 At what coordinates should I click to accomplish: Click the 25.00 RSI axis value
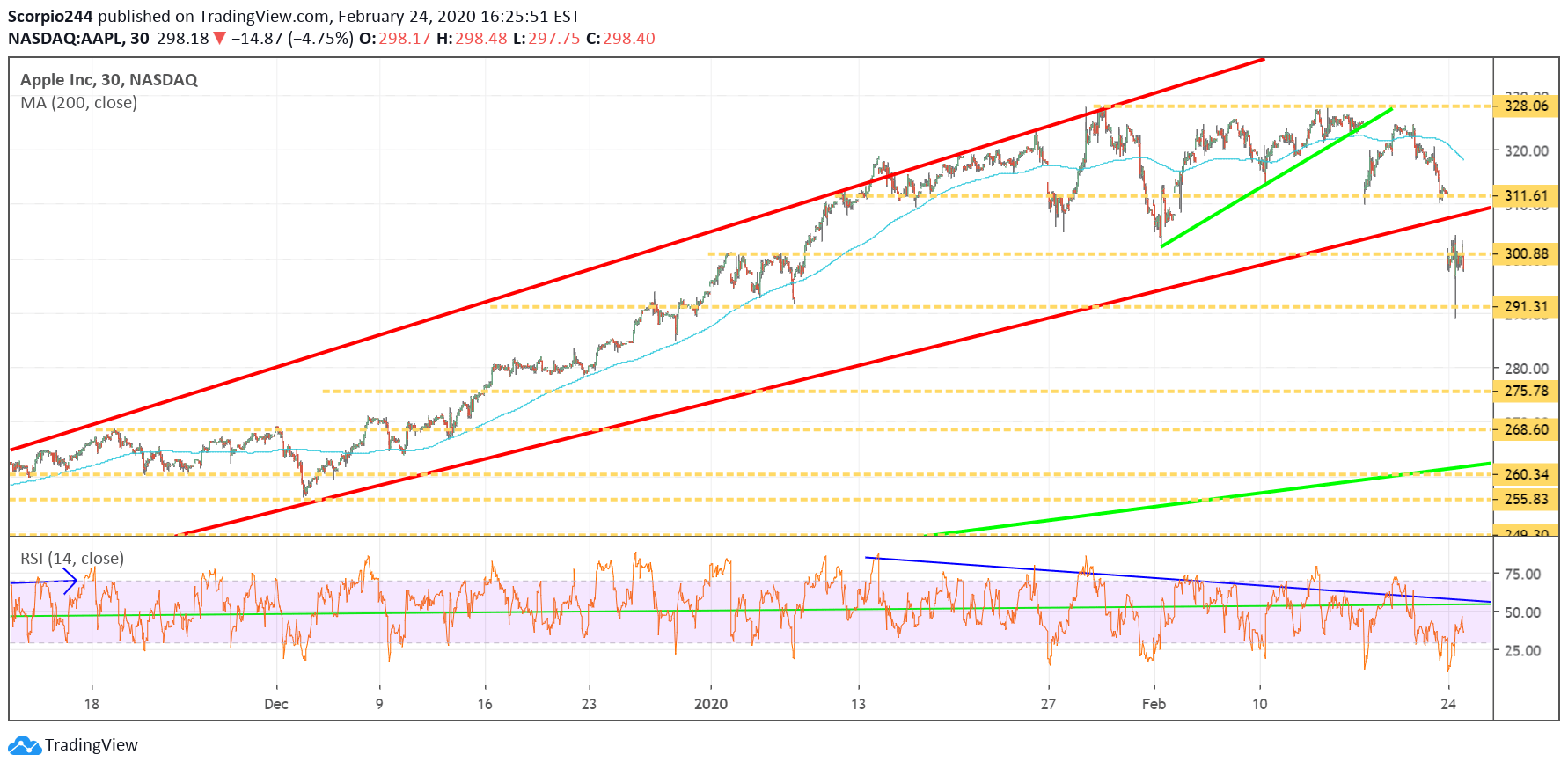tap(1523, 651)
